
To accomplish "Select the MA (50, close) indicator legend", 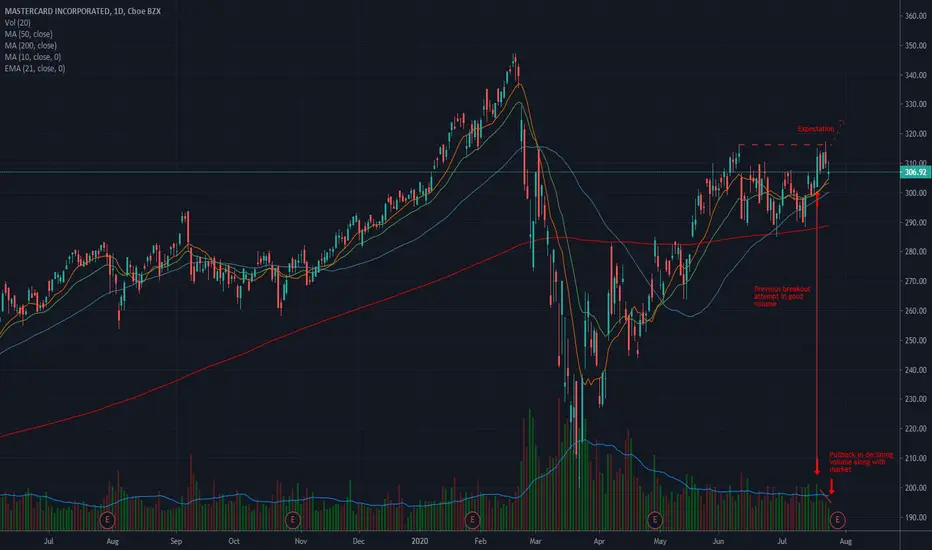I will pos(28,34).
